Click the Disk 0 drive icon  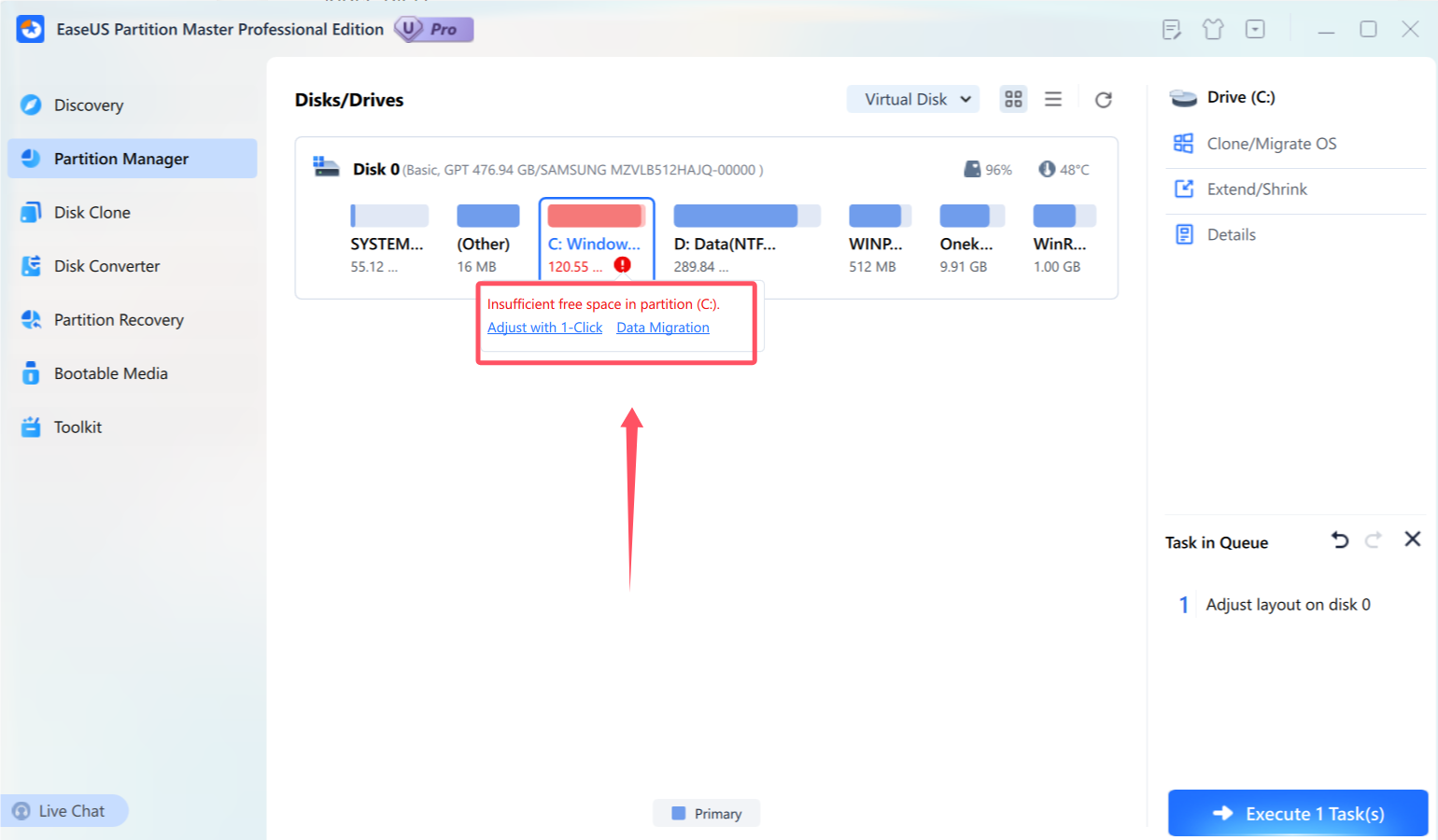[326, 168]
